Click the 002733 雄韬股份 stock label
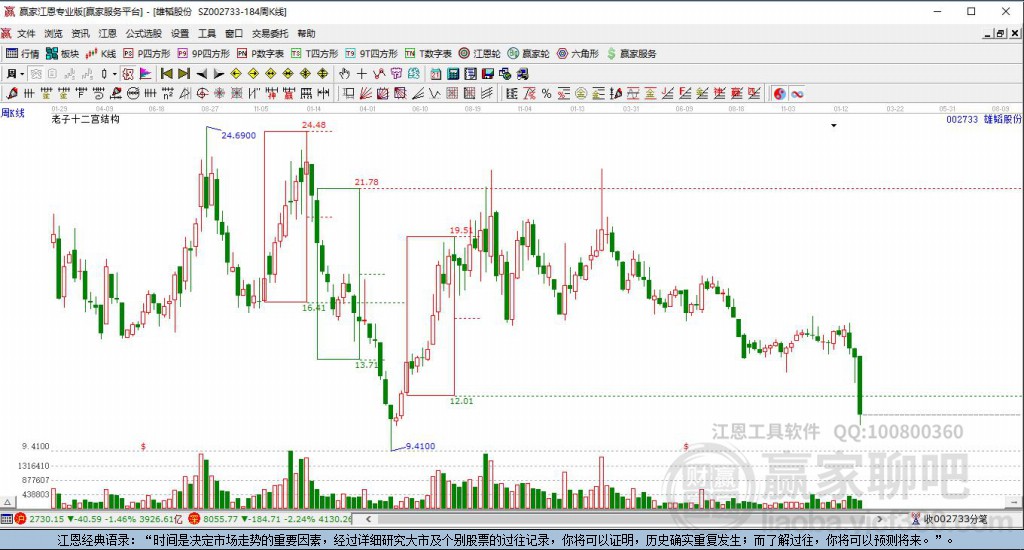The width and height of the screenshot is (1024, 550). tap(984, 119)
